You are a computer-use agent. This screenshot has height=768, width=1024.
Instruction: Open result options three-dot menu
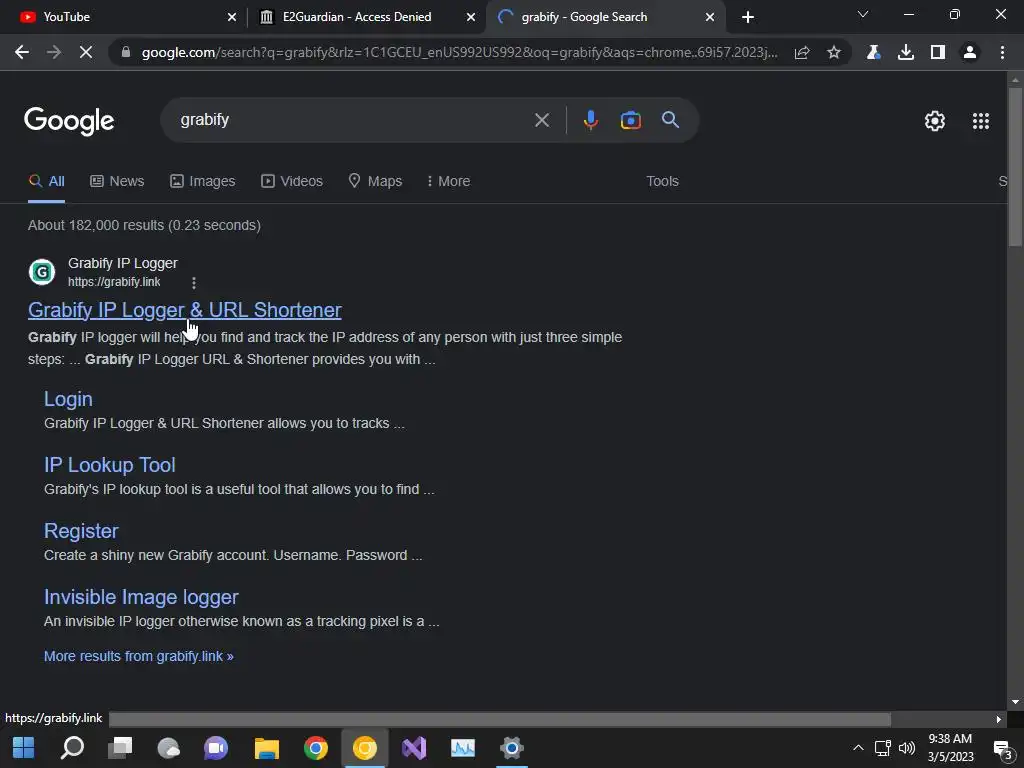pos(193,282)
